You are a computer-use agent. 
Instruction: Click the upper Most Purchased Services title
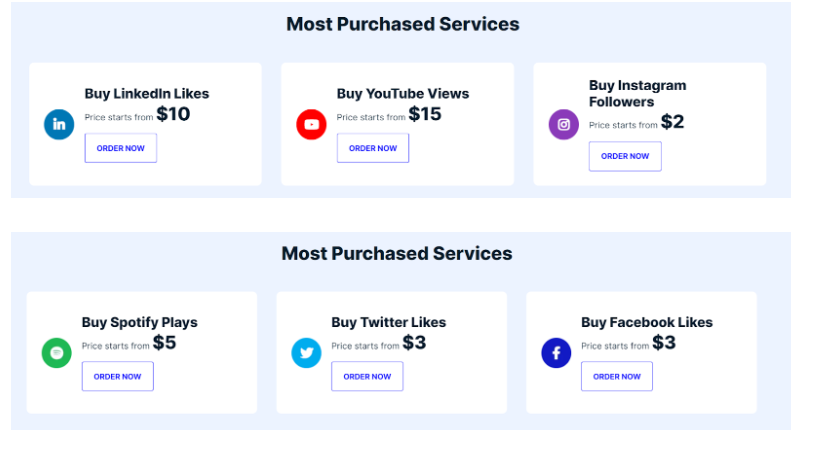(403, 24)
